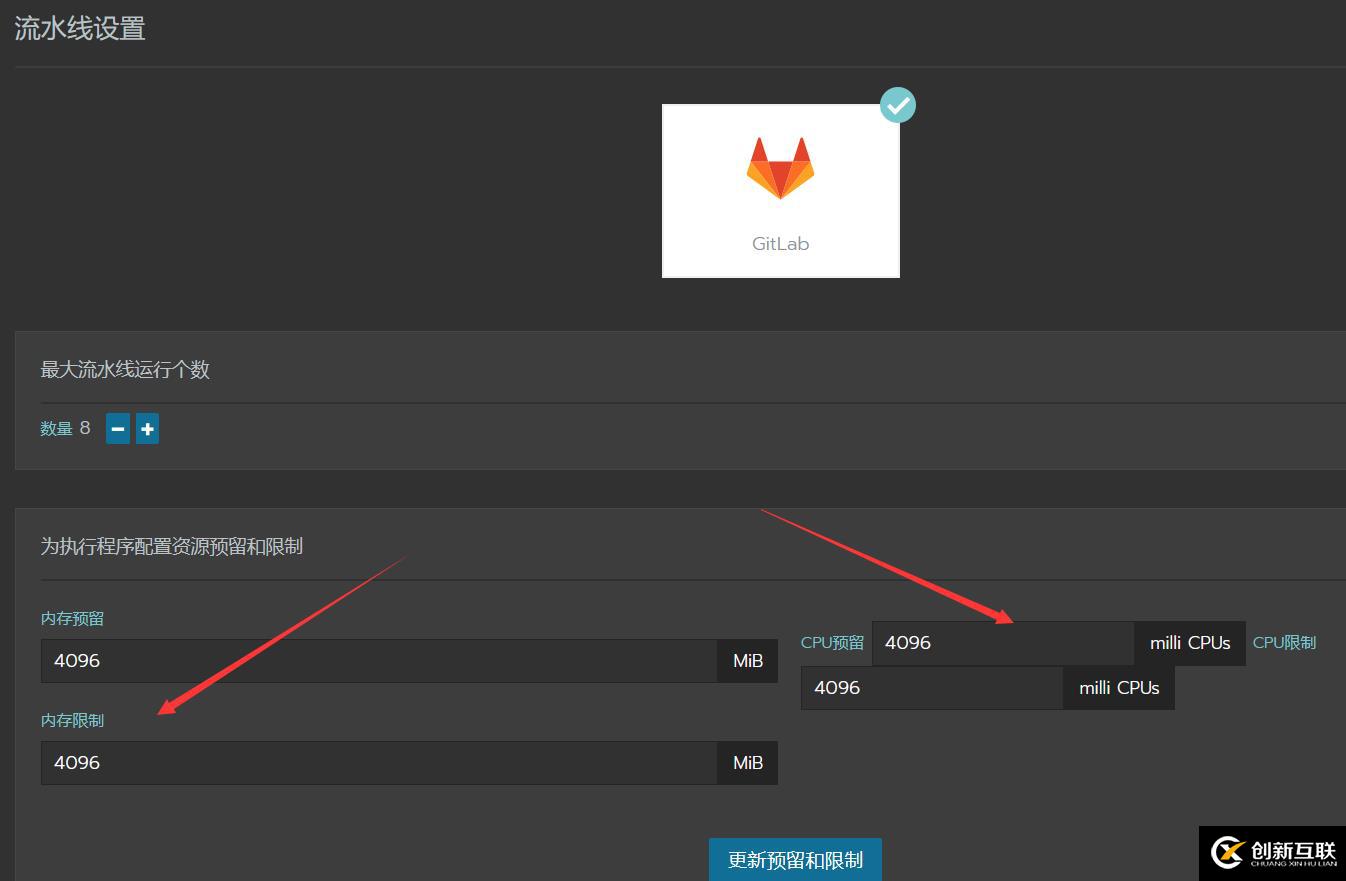Click the 最大流水线运行个数 section heading

(x=125, y=369)
